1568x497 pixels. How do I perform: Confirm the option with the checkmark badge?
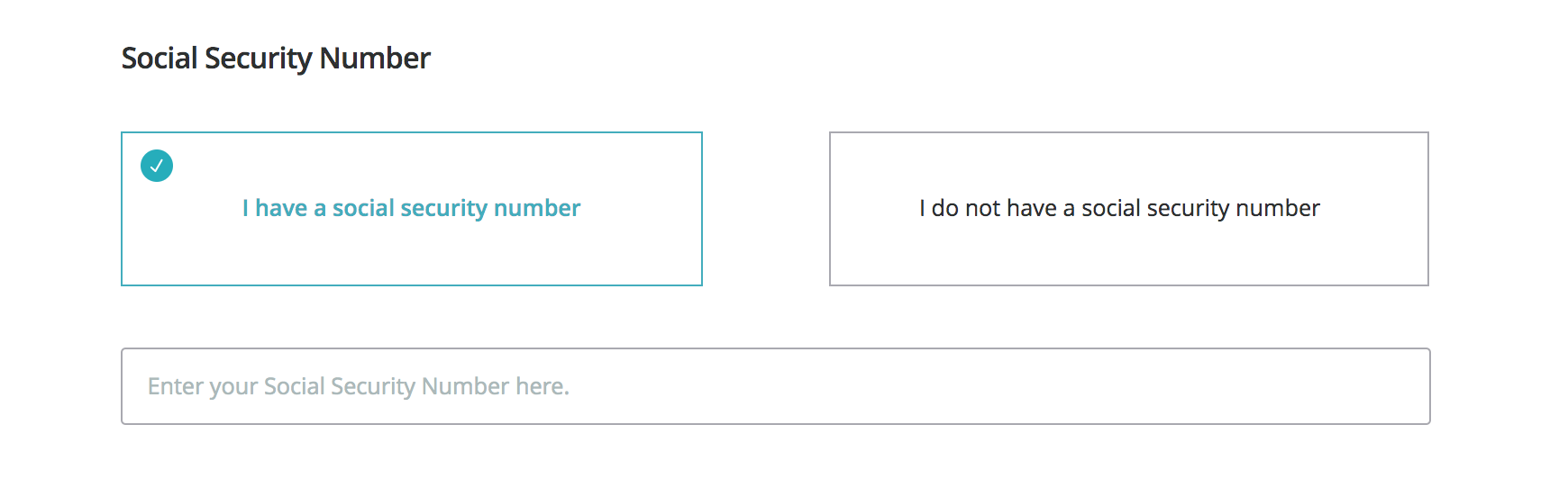point(412,209)
